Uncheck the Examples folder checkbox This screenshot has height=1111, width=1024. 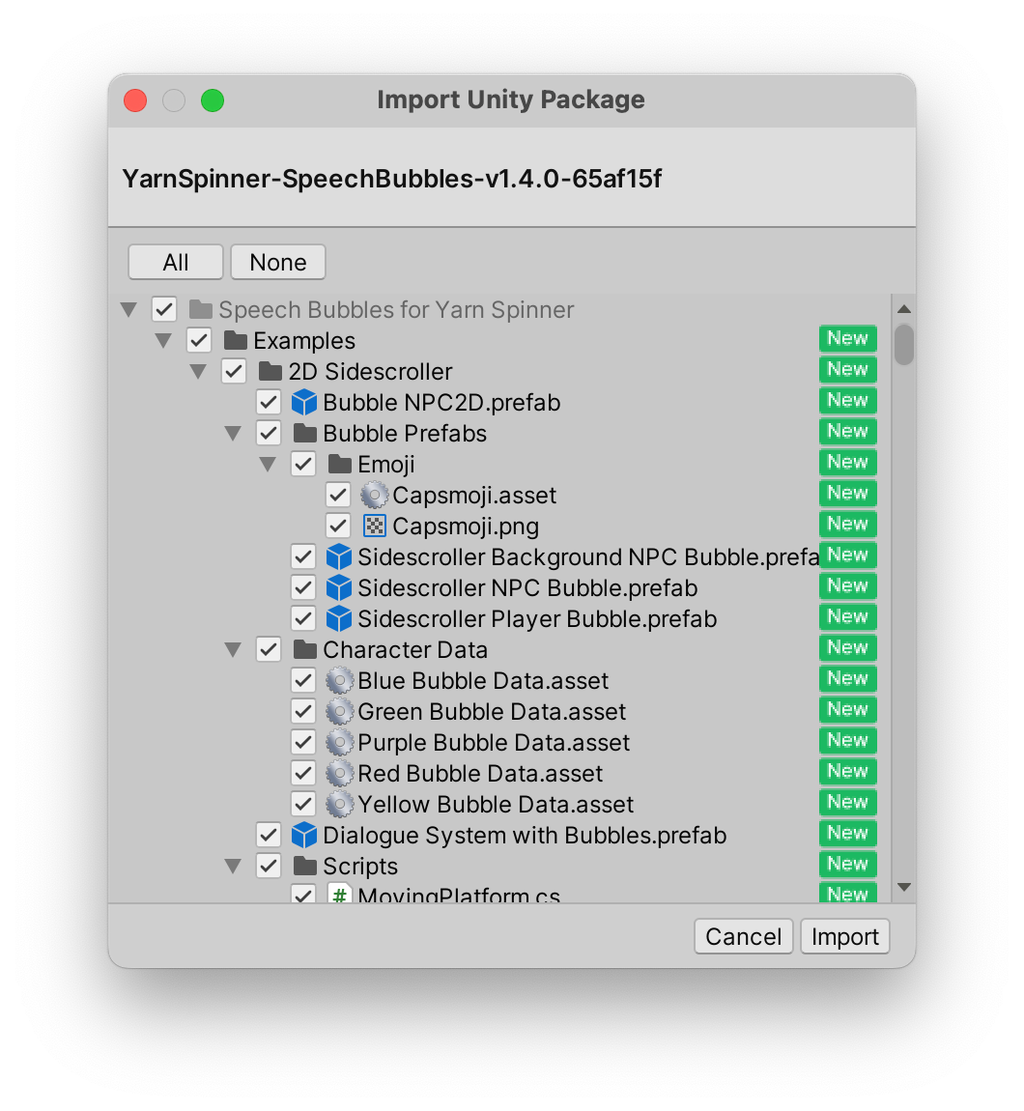click(199, 341)
